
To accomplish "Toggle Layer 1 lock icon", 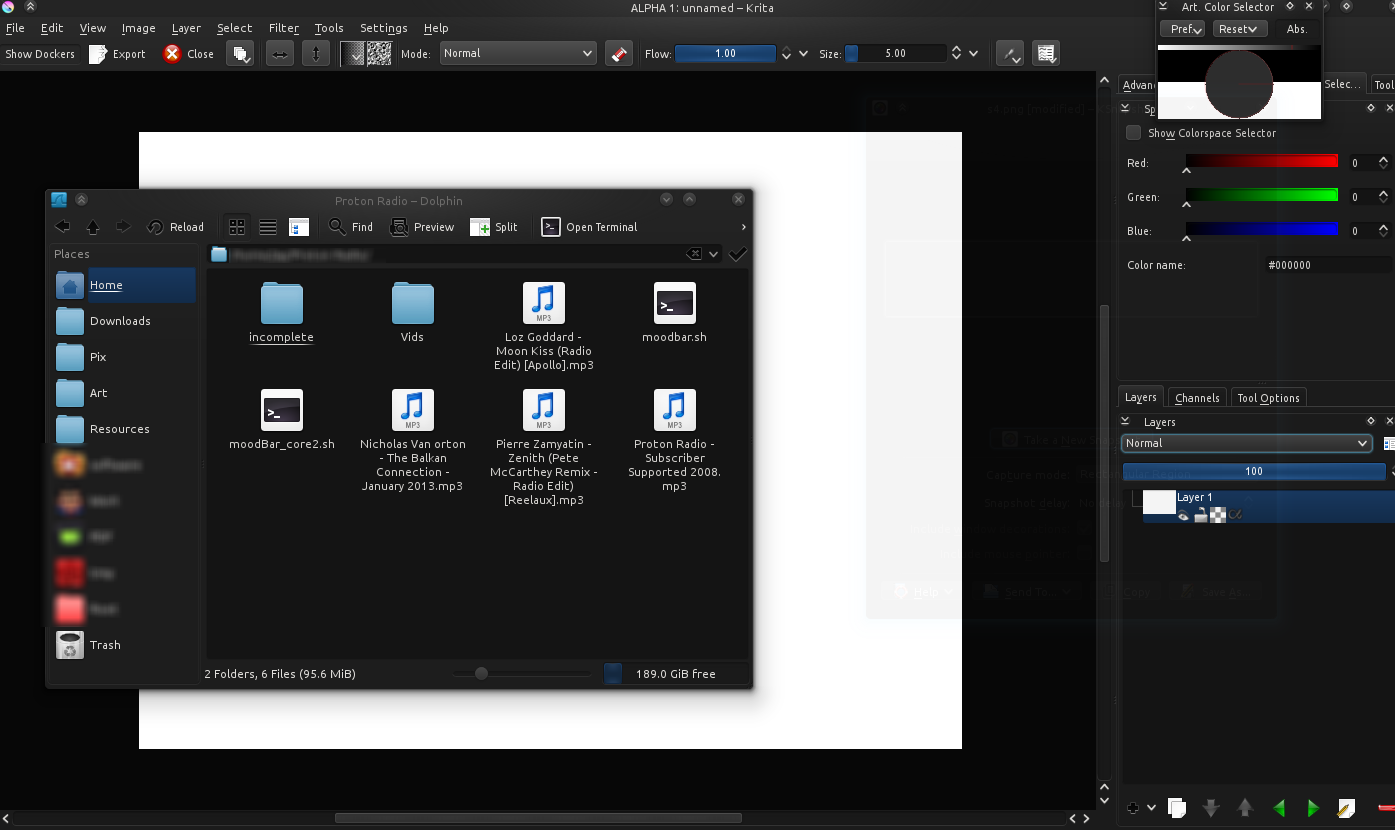I will click(1201, 515).
